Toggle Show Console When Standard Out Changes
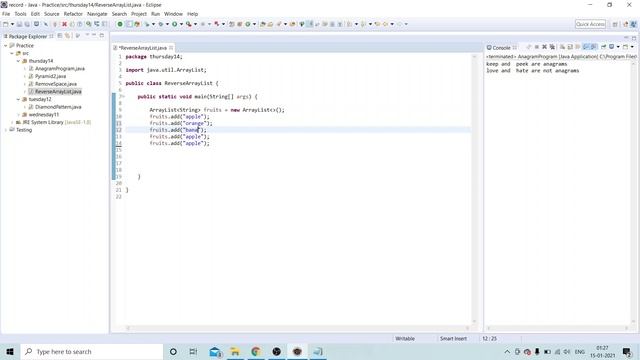Screen dimensions: 640x360 coord(586,47)
